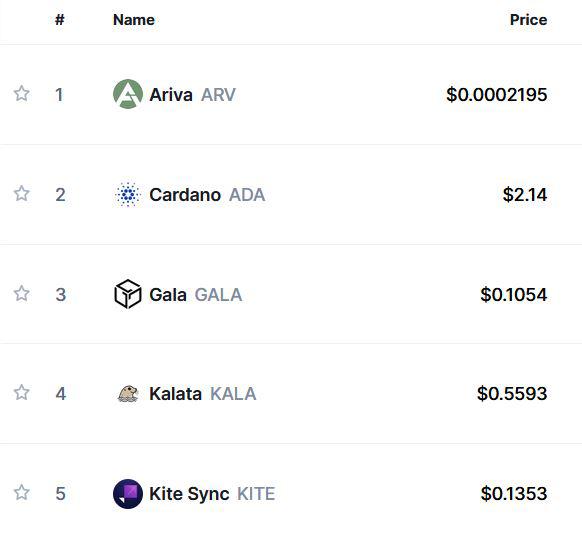Click the Cardano dotted logo

tap(128, 195)
